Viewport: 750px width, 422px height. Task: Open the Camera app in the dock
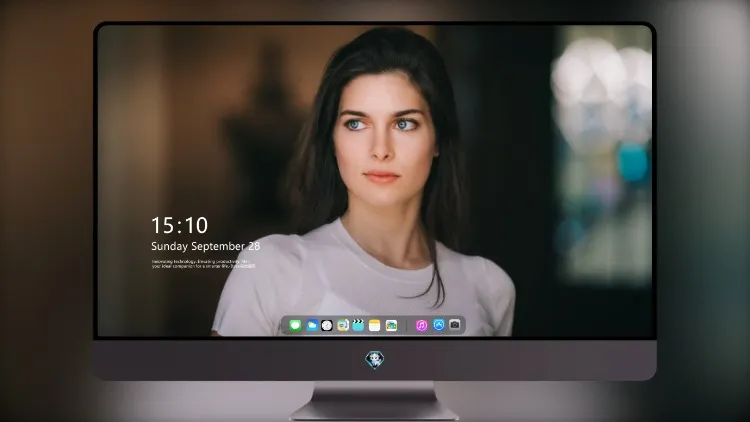(x=454, y=325)
